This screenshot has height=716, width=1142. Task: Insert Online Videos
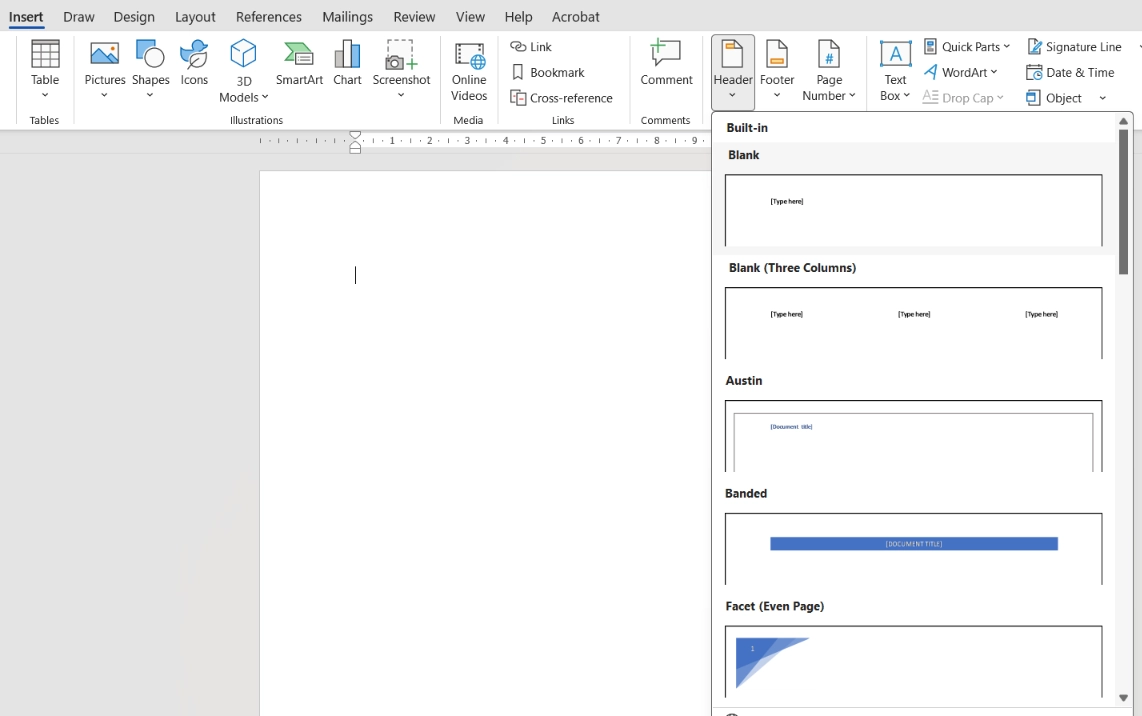[x=469, y=71]
